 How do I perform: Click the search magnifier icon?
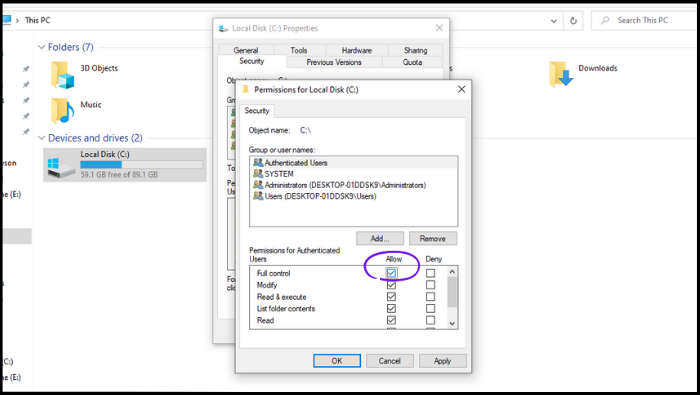click(x=605, y=20)
